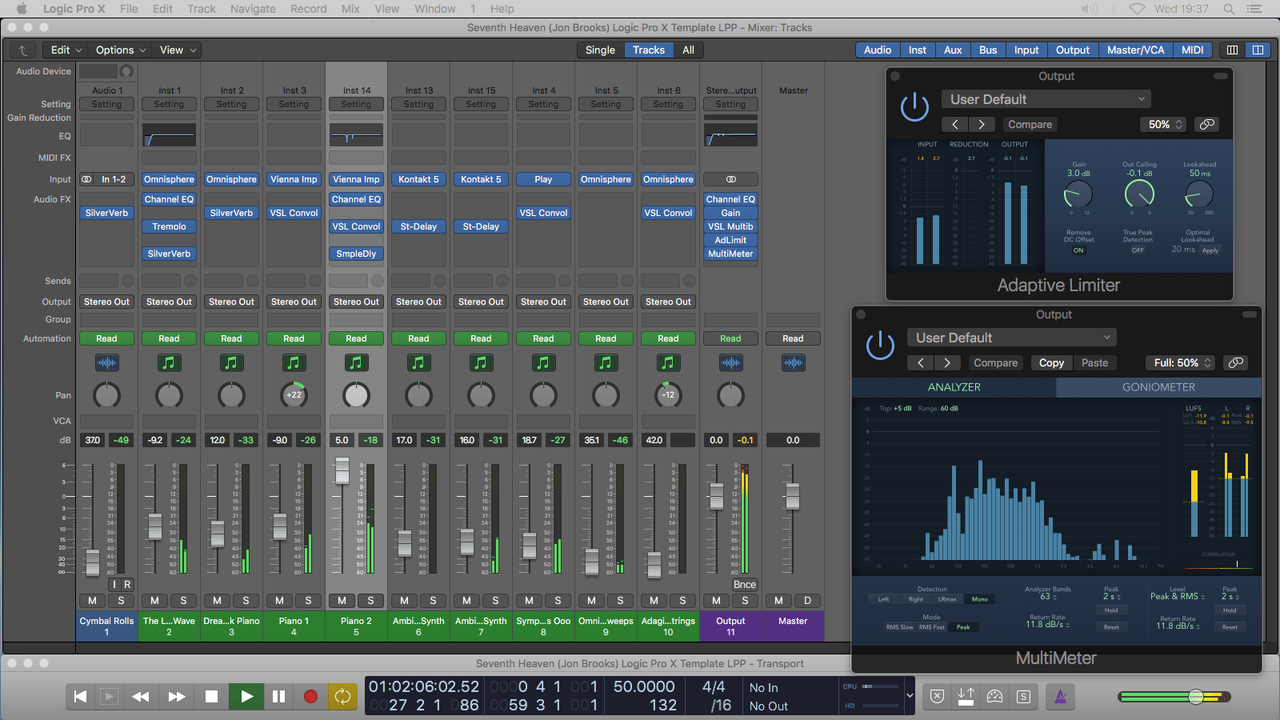The height and width of the screenshot is (720, 1280).
Task: Click Piano 1 pan knob
Action: pos(293,395)
